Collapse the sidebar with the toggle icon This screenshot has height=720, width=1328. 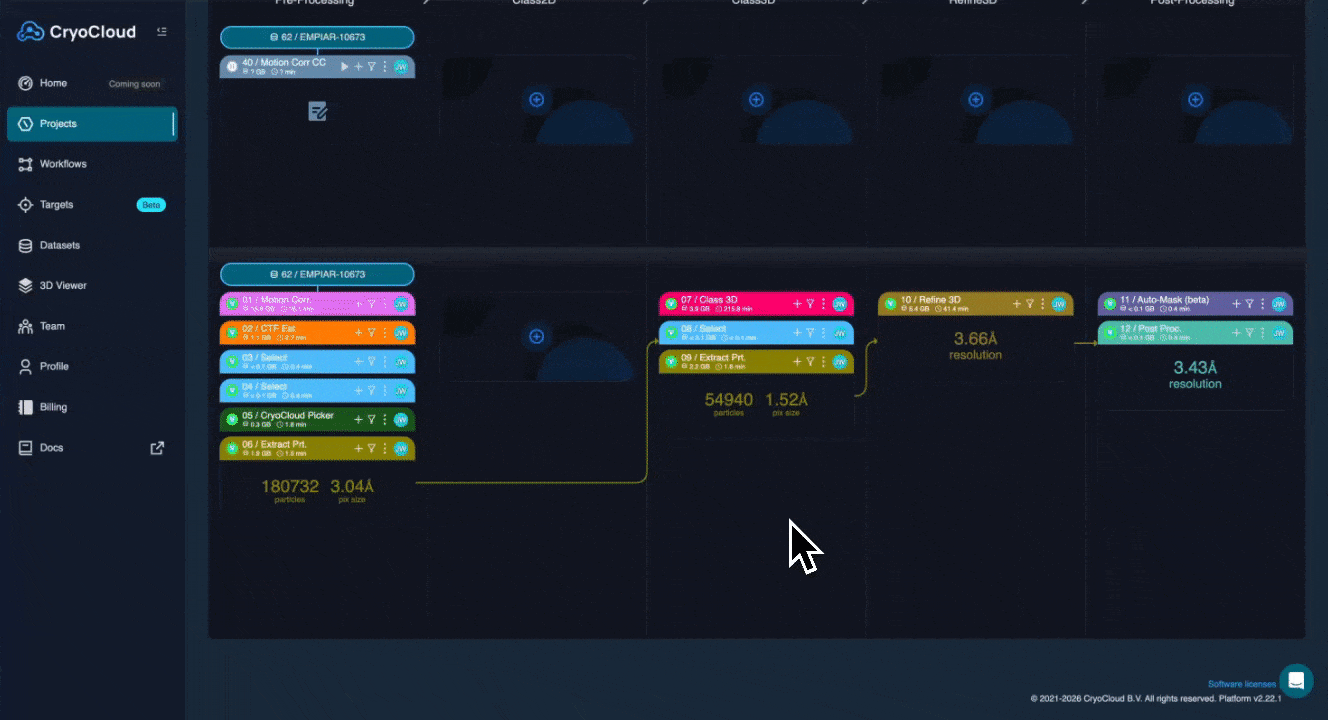tap(162, 32)
